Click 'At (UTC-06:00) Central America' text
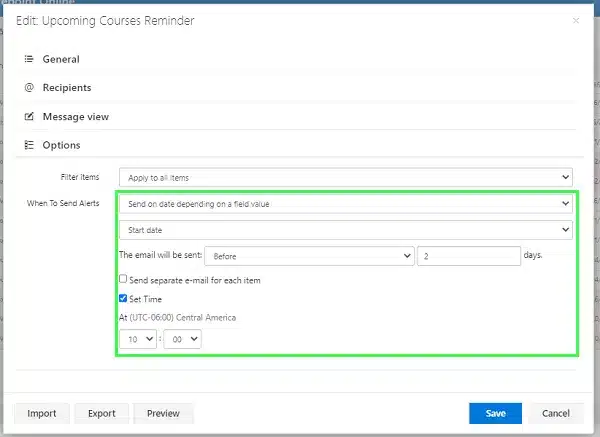Screen dimensions: 600x437 click(x=177, y=318)
